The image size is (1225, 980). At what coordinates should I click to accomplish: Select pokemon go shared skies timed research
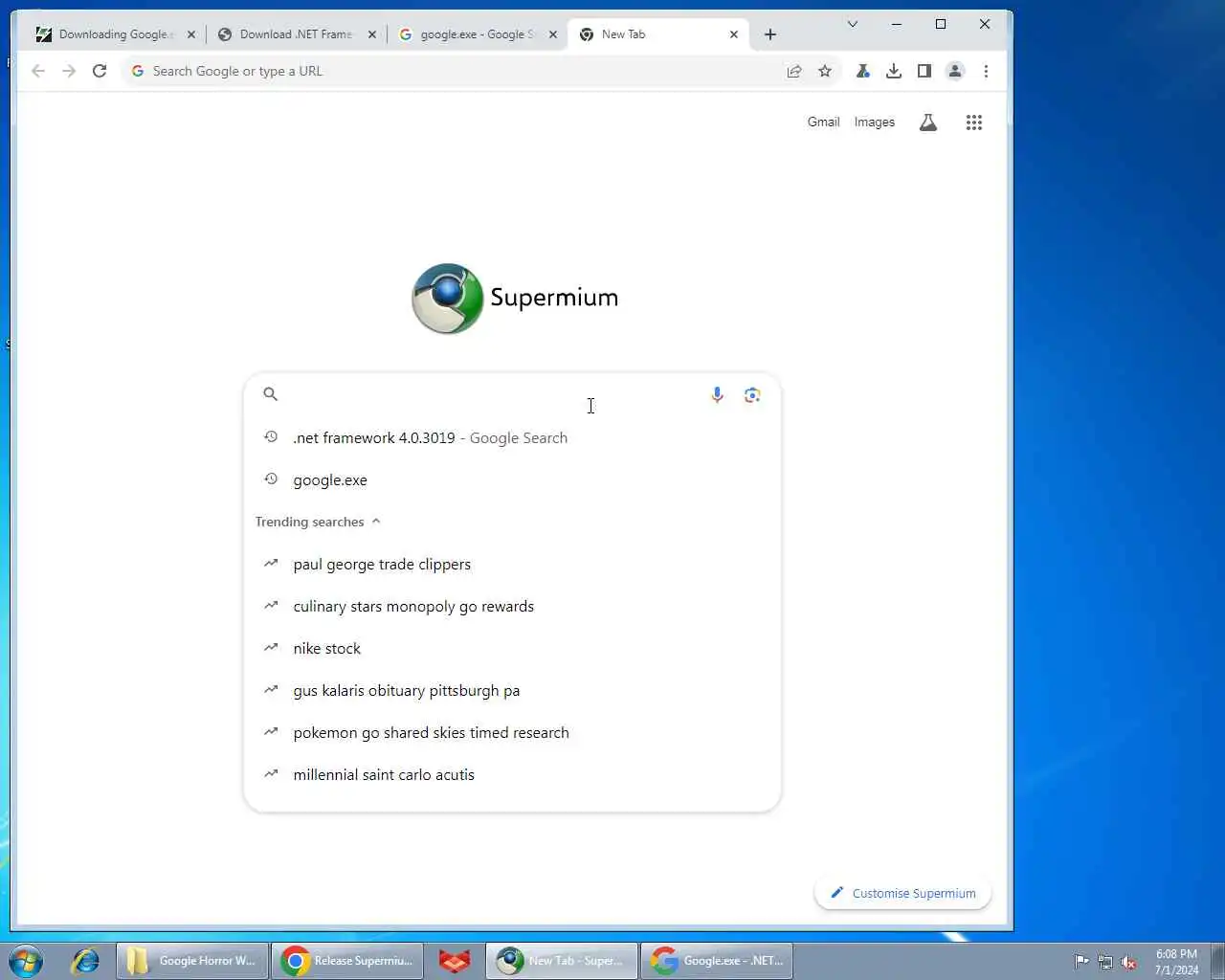512,732
